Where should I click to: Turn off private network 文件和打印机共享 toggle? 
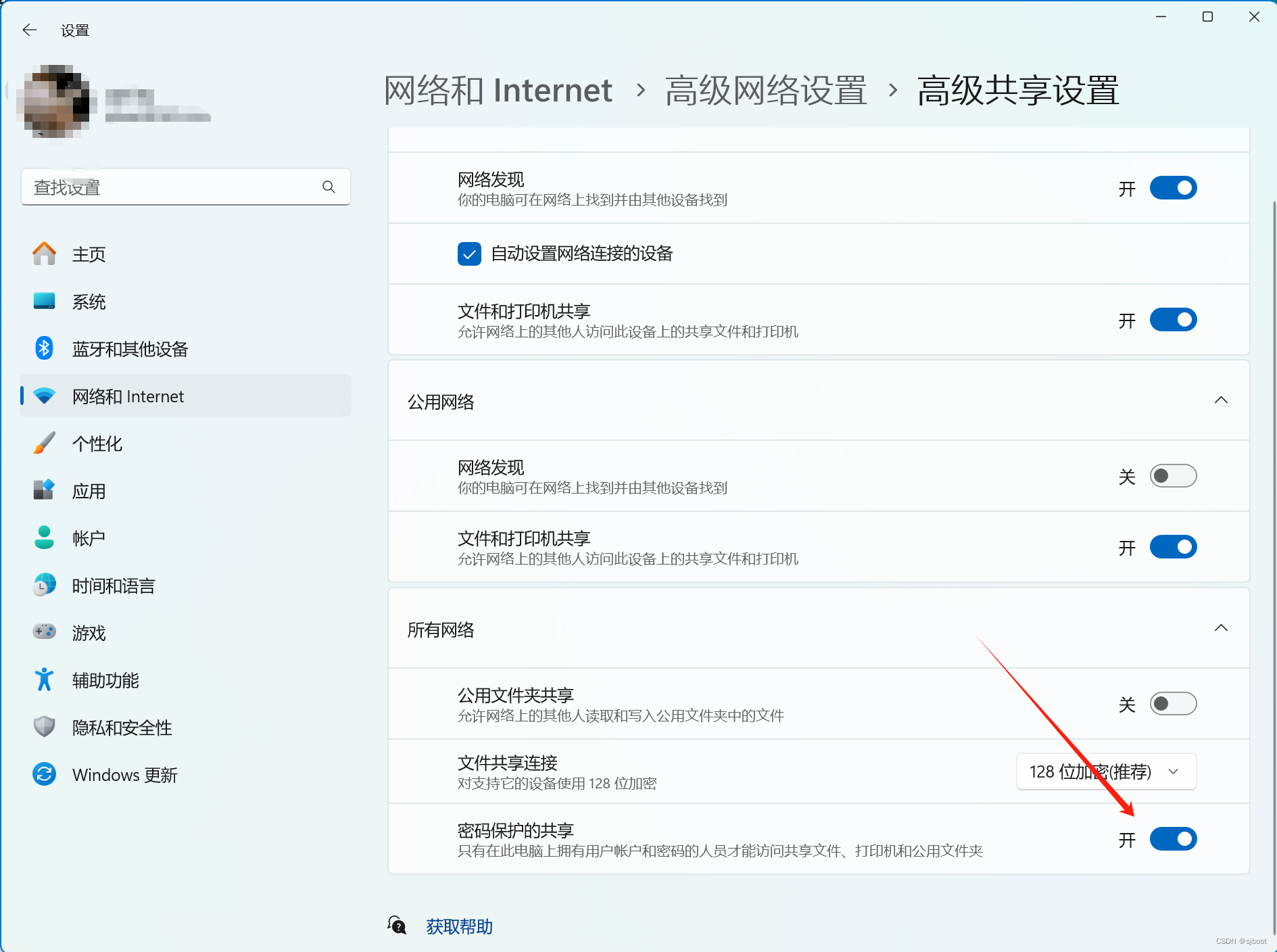1174,320
